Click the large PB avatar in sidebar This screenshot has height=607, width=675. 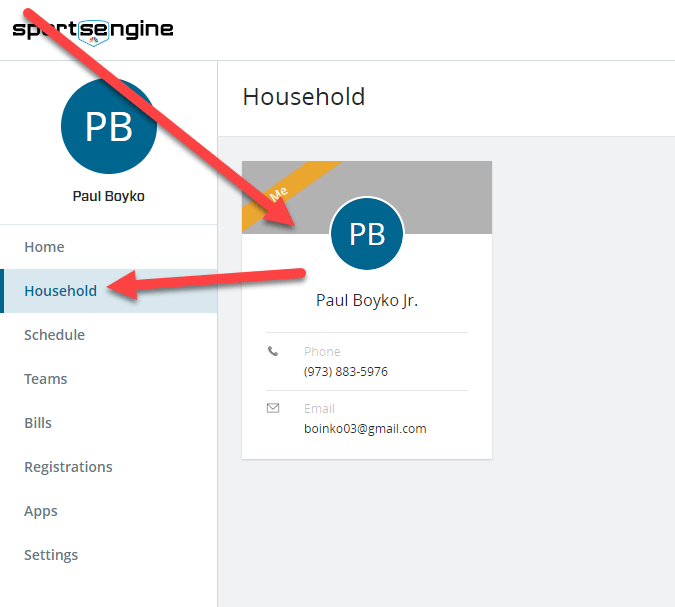pyautogui.click(x=109, y=126)
